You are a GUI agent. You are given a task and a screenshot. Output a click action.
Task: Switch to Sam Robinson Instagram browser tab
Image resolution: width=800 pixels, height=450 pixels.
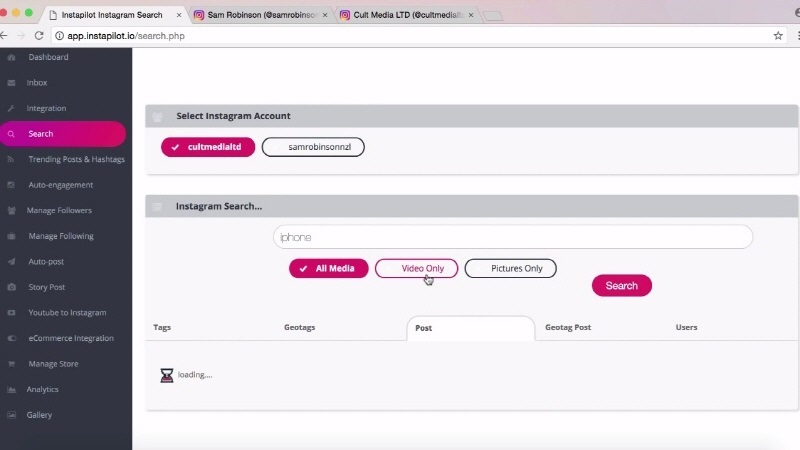(260, 15)
